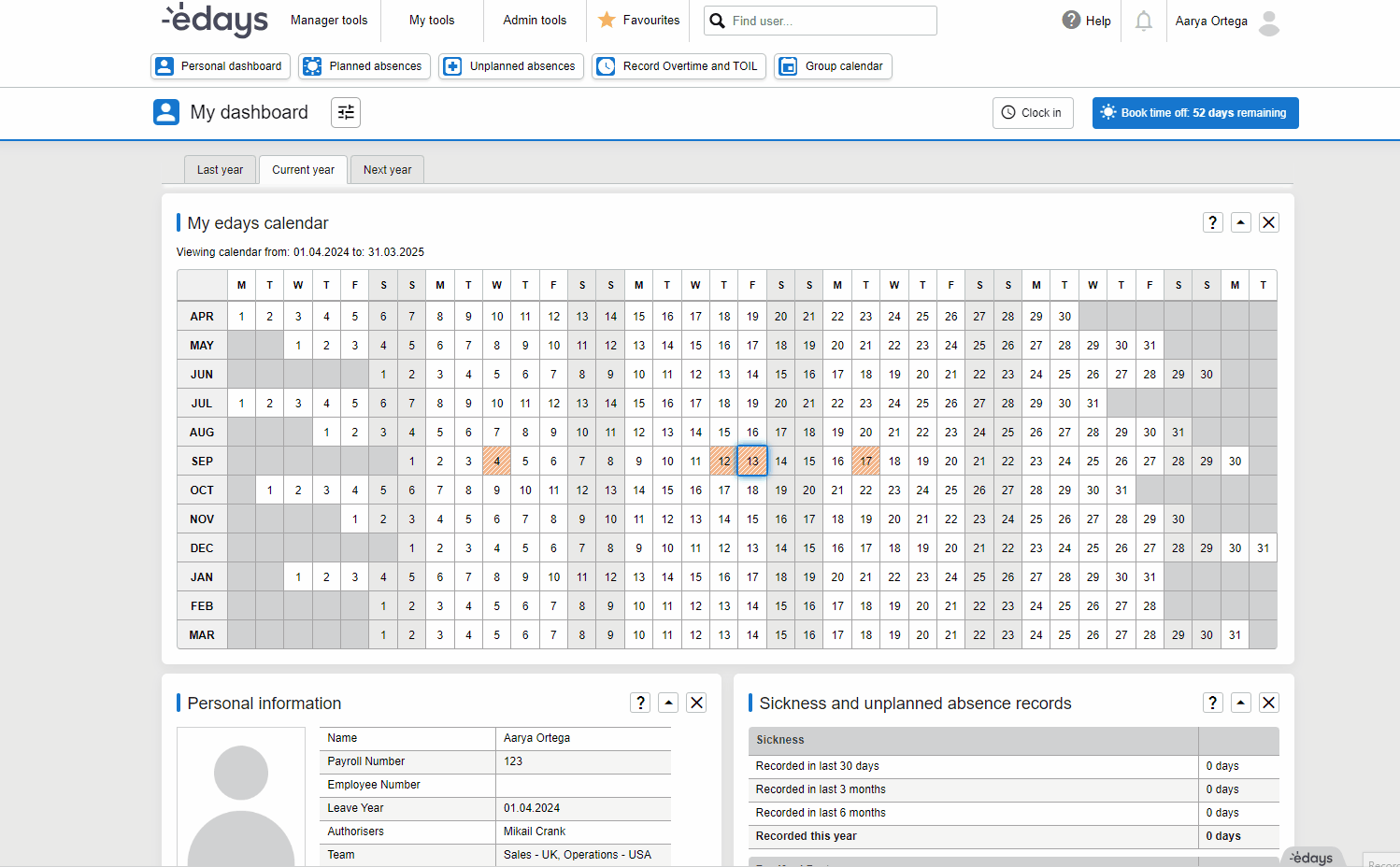The image size is (1400, 867).
Task: Click Record Overtime clock icon
Action: (606, 66)
